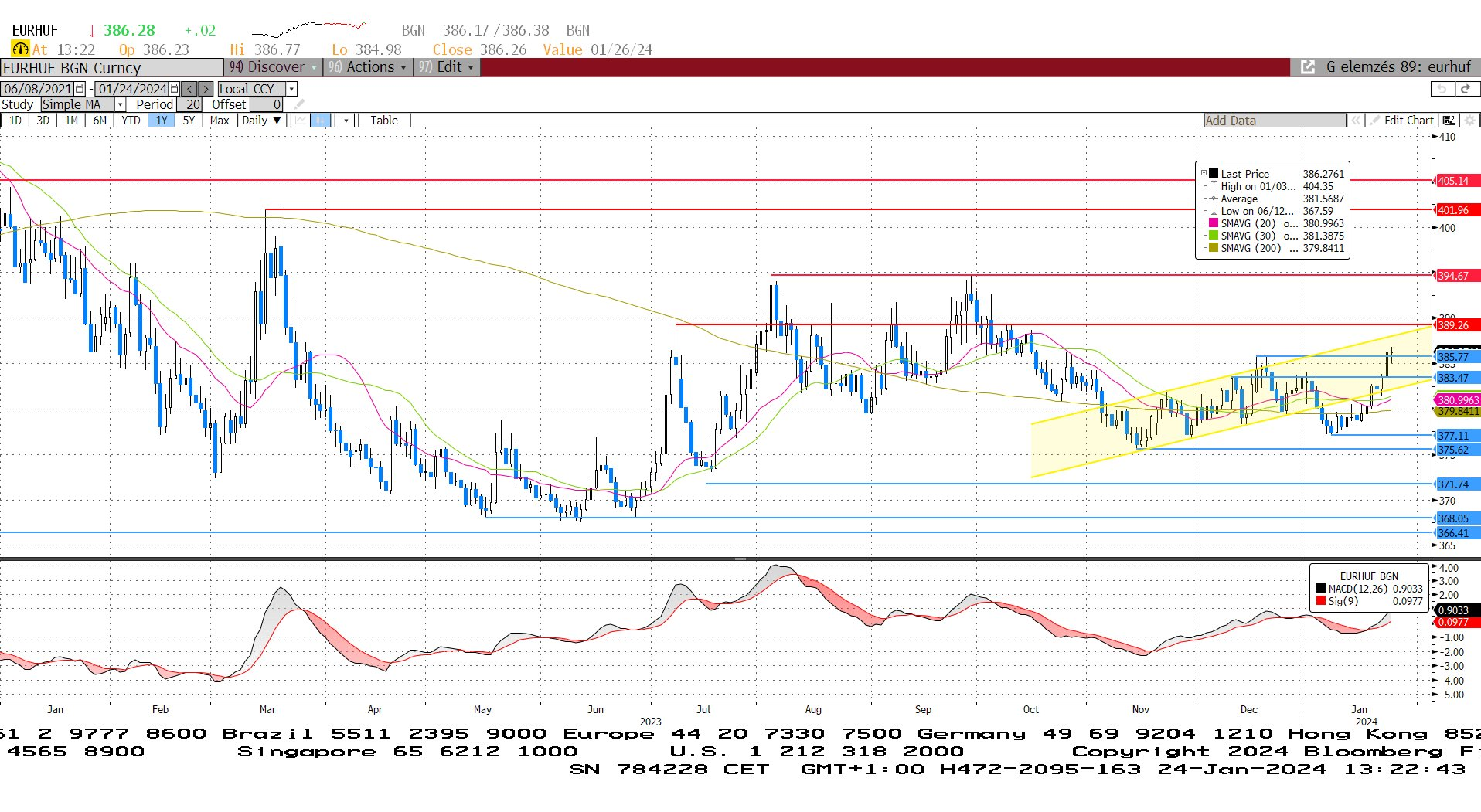The height and width of the screenshot is (812, 1481).
Task: Click the Sig(9) red legend swatch
Action: point(1321,601)
